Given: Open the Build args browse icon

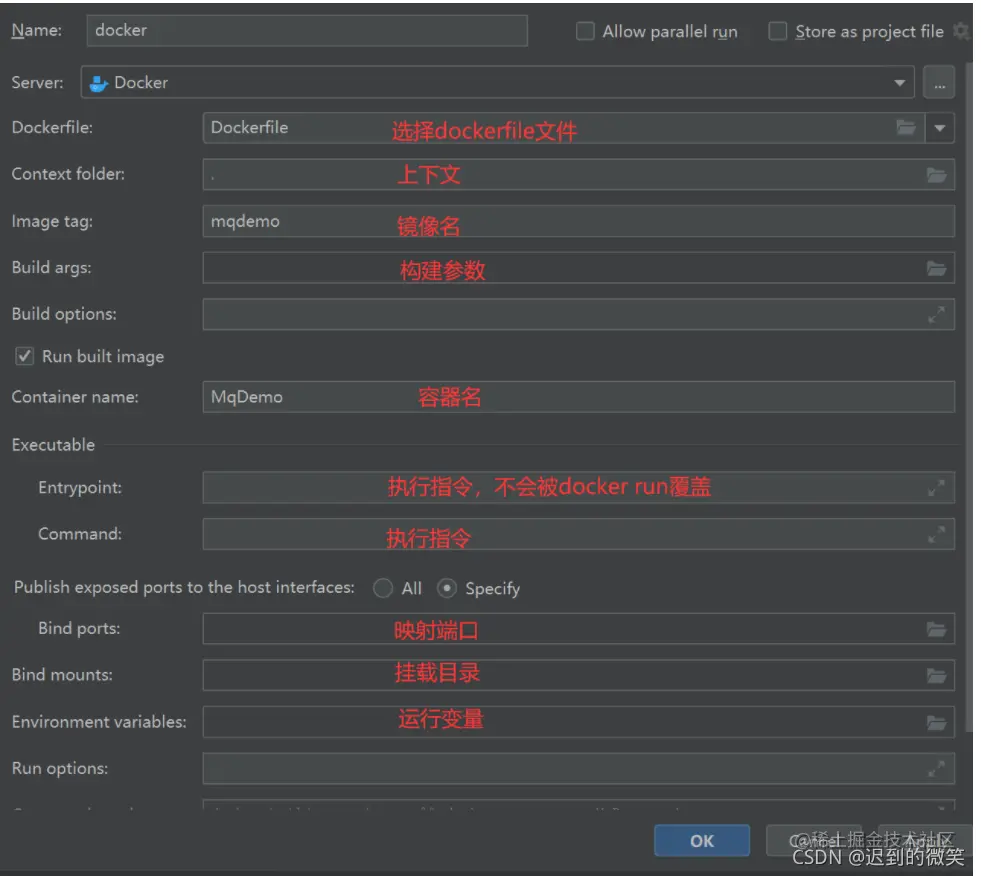Looking at the screenshot, I should [x=936, y=268].
